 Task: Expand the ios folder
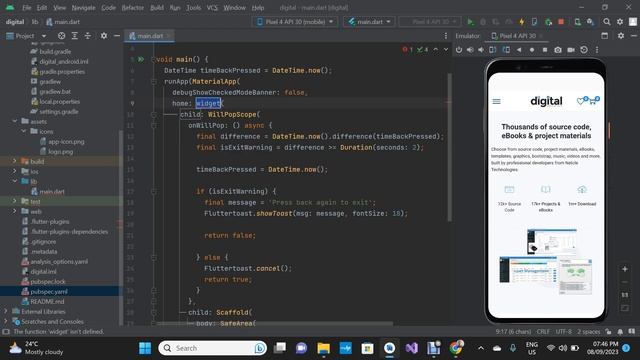coord(15,171)
